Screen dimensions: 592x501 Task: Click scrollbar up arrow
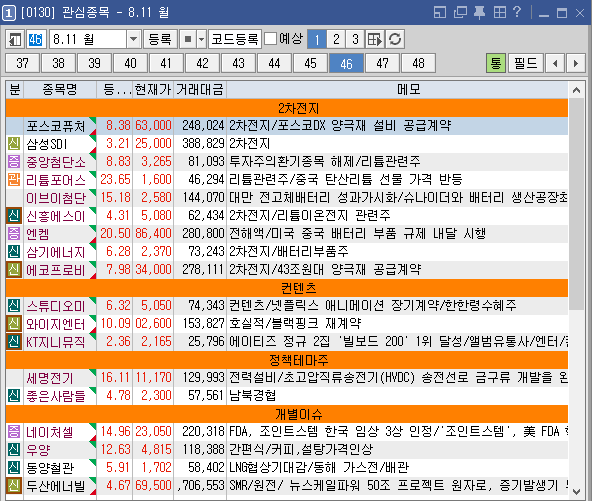[577, 90]
